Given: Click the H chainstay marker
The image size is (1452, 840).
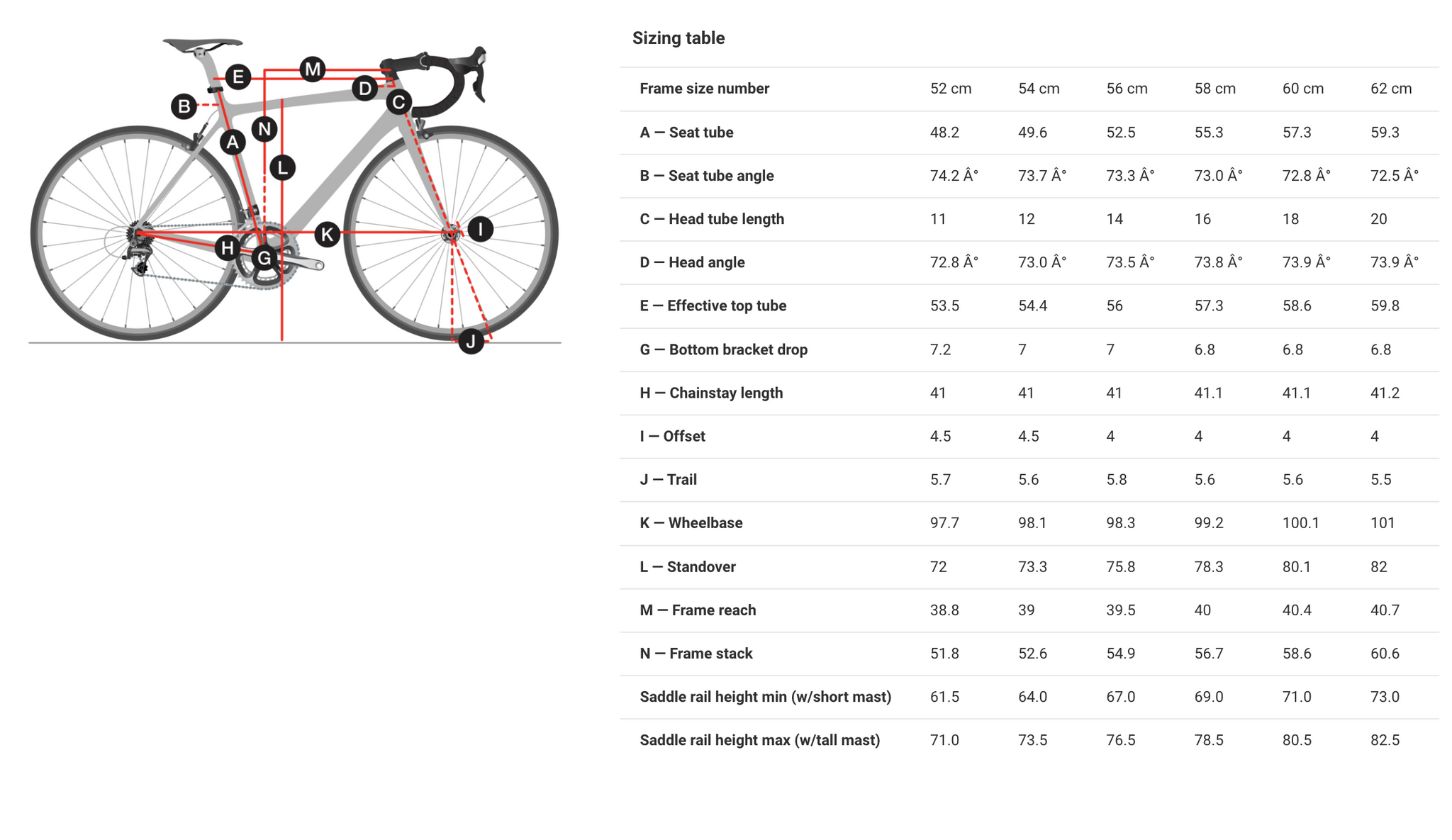Looking at the screenshot, I should 228,247.
